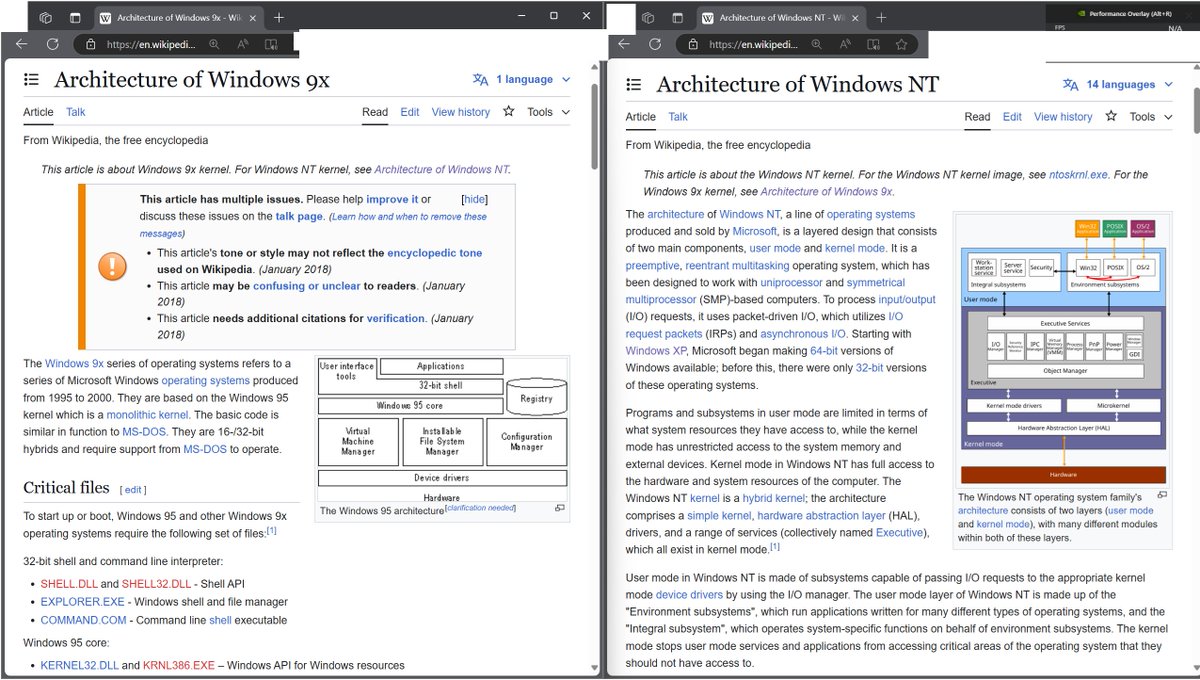This screenshot has width=1200, height=680.
Task: Select the Article tab on Windows 9x article
Action: pyautogui.click(x=38, y=112)
